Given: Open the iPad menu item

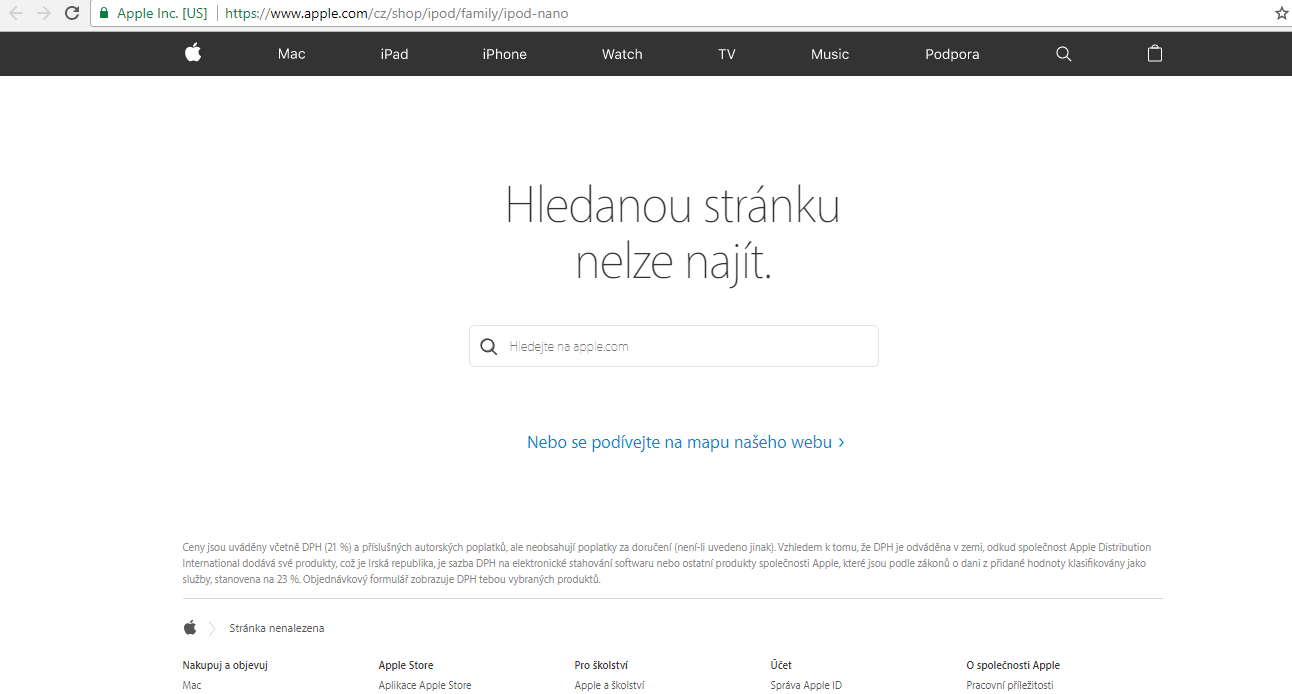Looking at the screenshot, I should click(x=394, y=54).
